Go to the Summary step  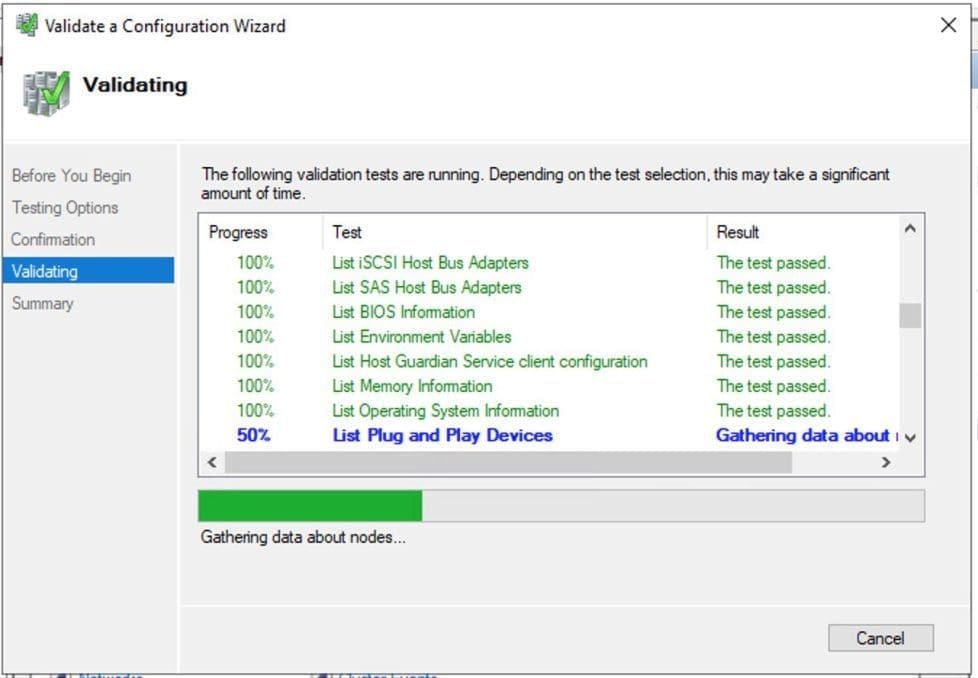(x=42, y=303)
